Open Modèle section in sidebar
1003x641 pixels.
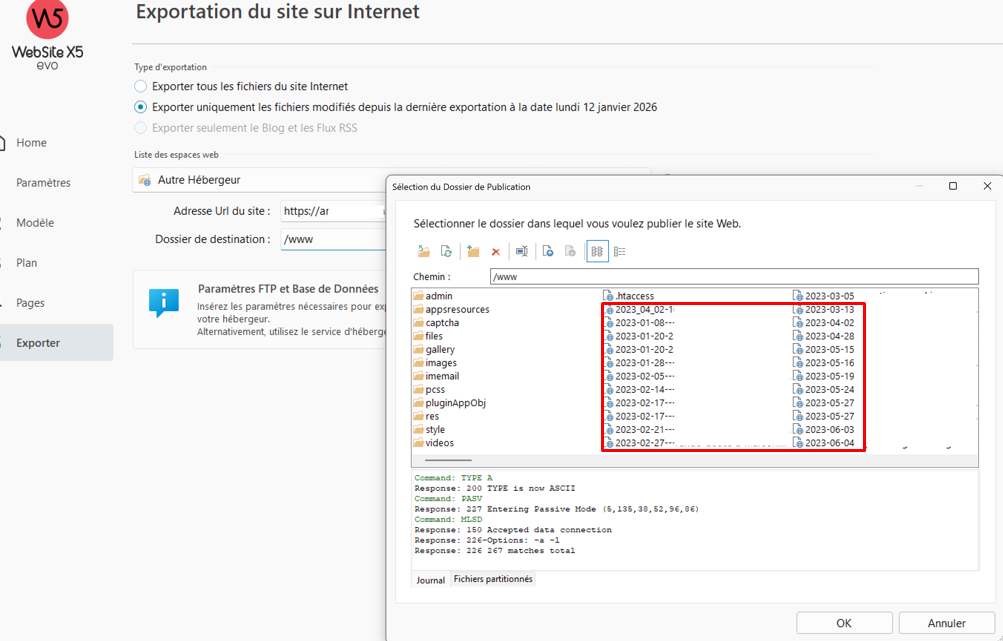tap(35, 223)
